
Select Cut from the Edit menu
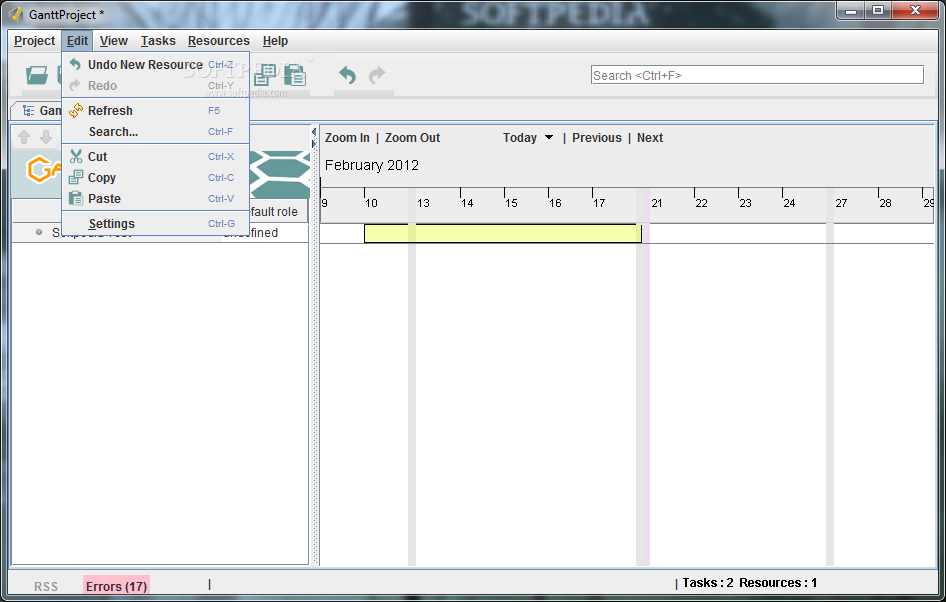(x=156, y=156)
